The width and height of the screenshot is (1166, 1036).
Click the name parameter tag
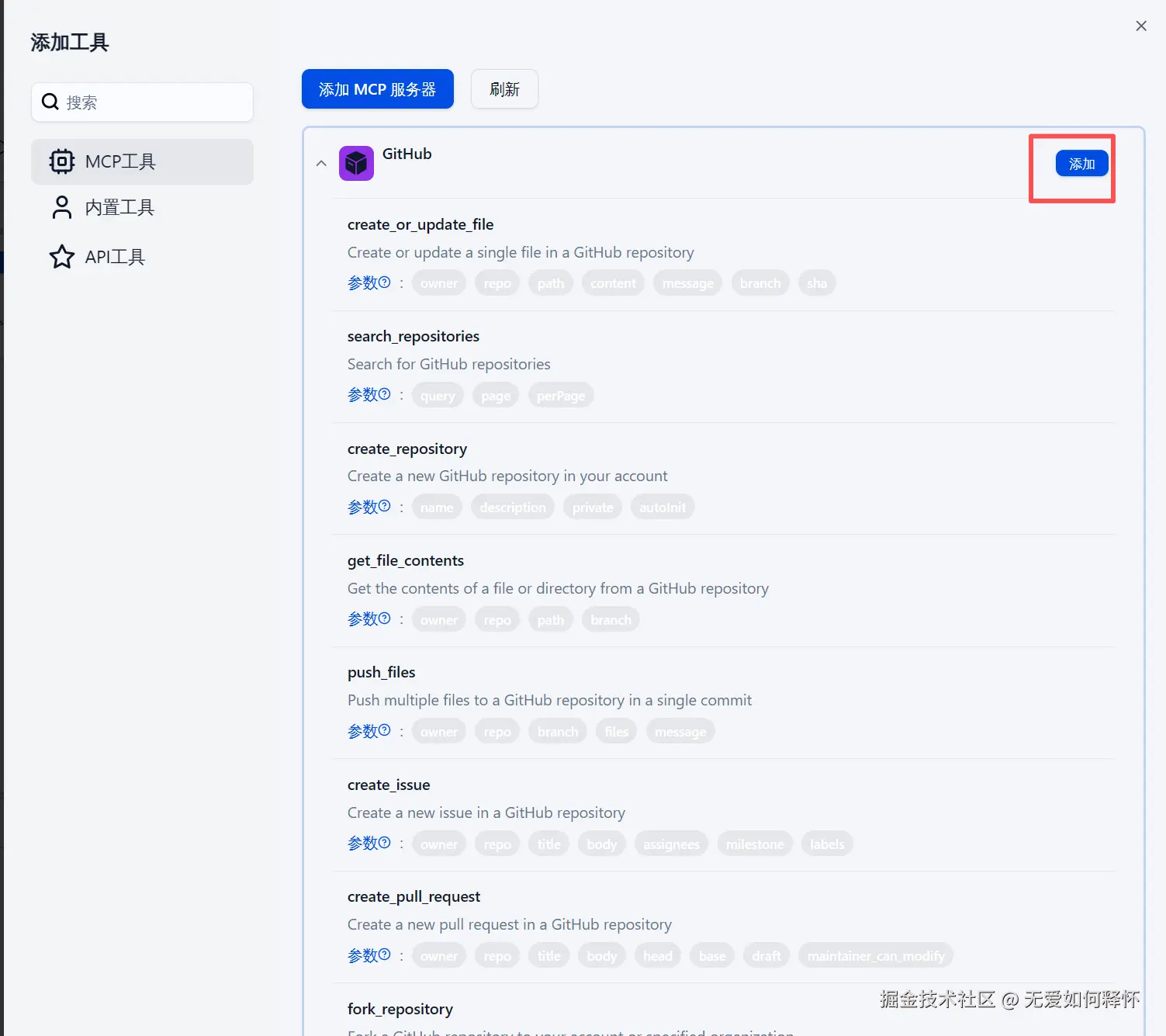pos(437,508)
